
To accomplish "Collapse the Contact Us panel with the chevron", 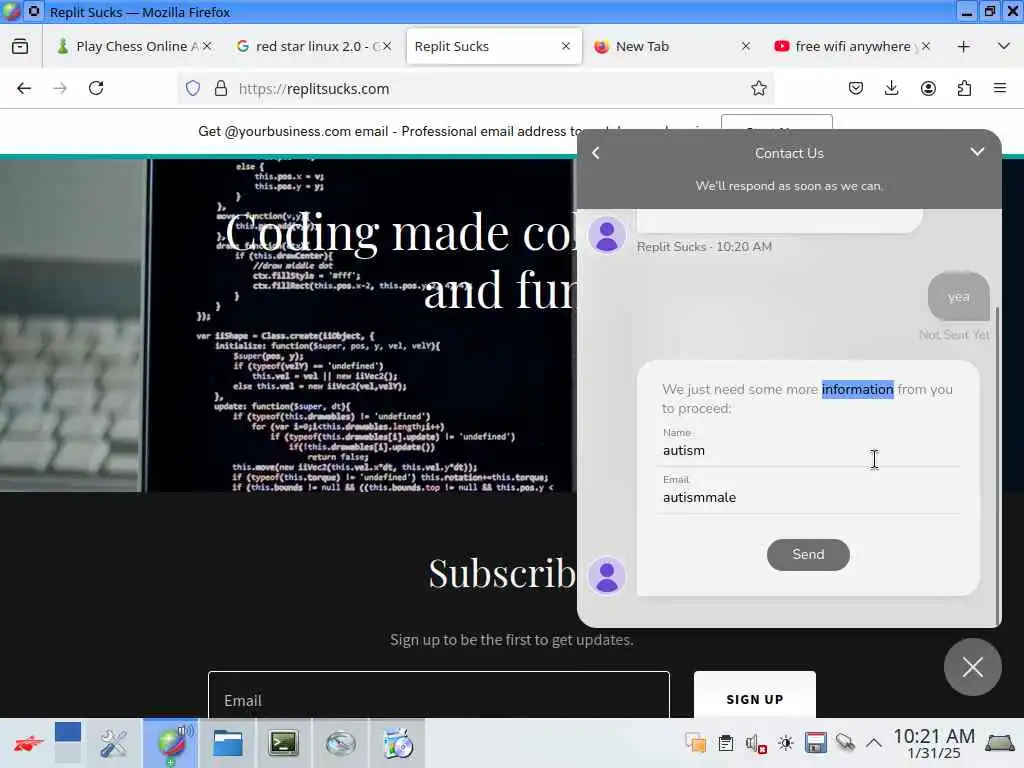I will point(977,152).
